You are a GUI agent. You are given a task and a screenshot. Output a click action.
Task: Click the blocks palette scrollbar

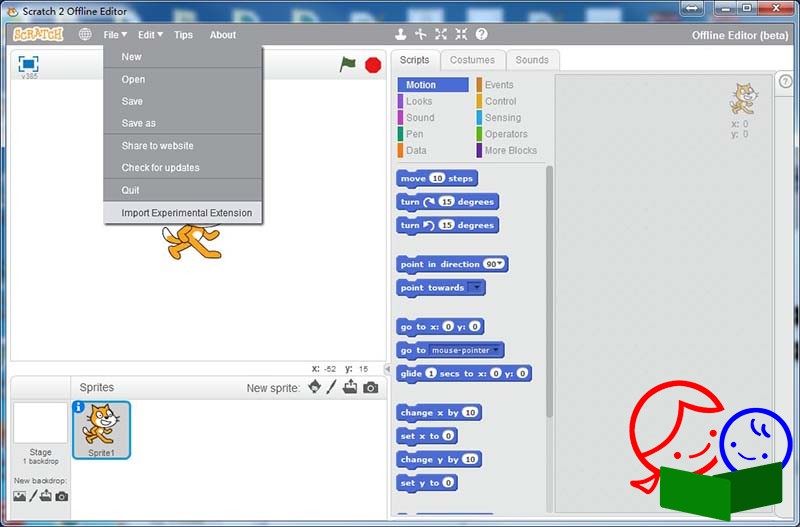(x=549, y=291)
